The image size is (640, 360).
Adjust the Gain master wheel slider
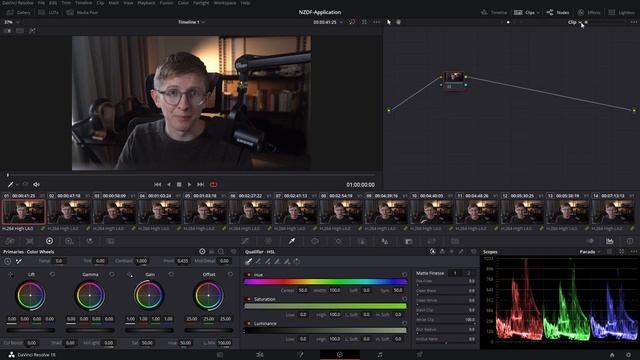click(x=149, y=330)
